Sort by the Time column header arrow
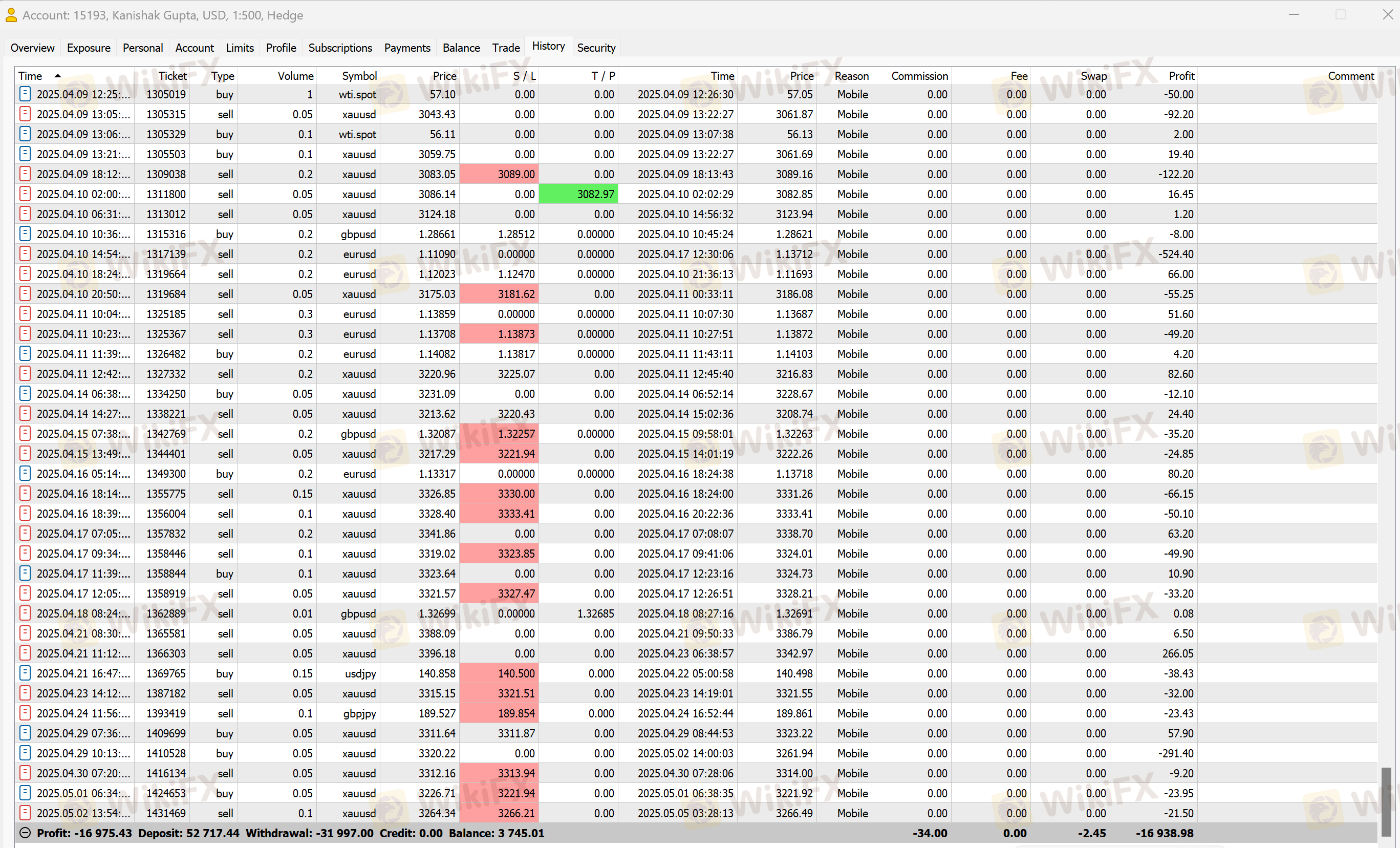This screenshot has width=1400, height=848. coord(57,76)
